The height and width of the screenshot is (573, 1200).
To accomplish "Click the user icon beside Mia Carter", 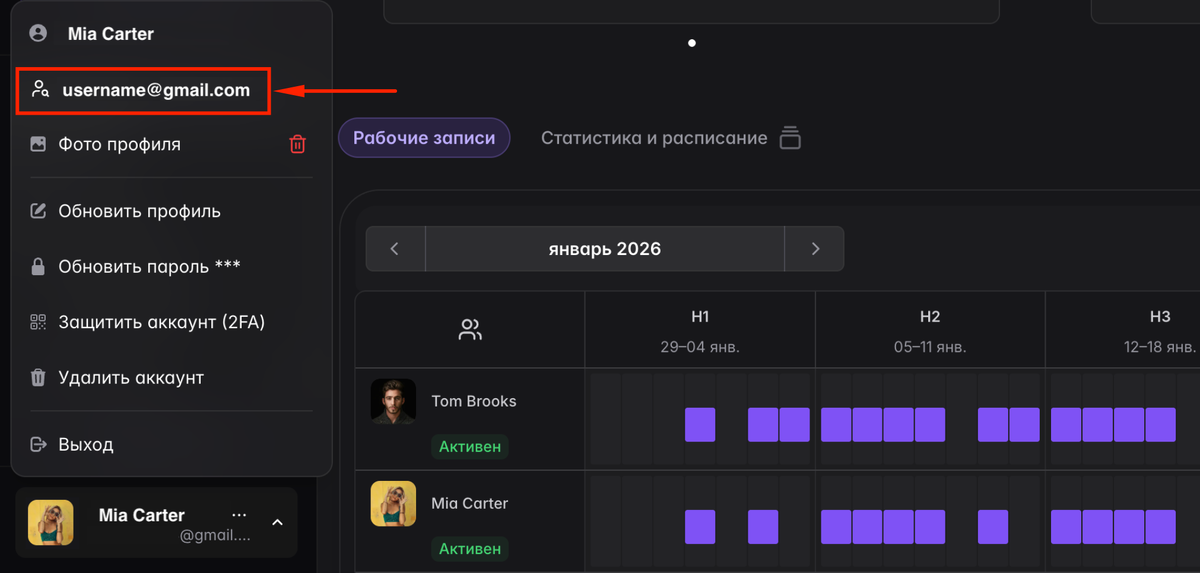I will tap(38, 33).
